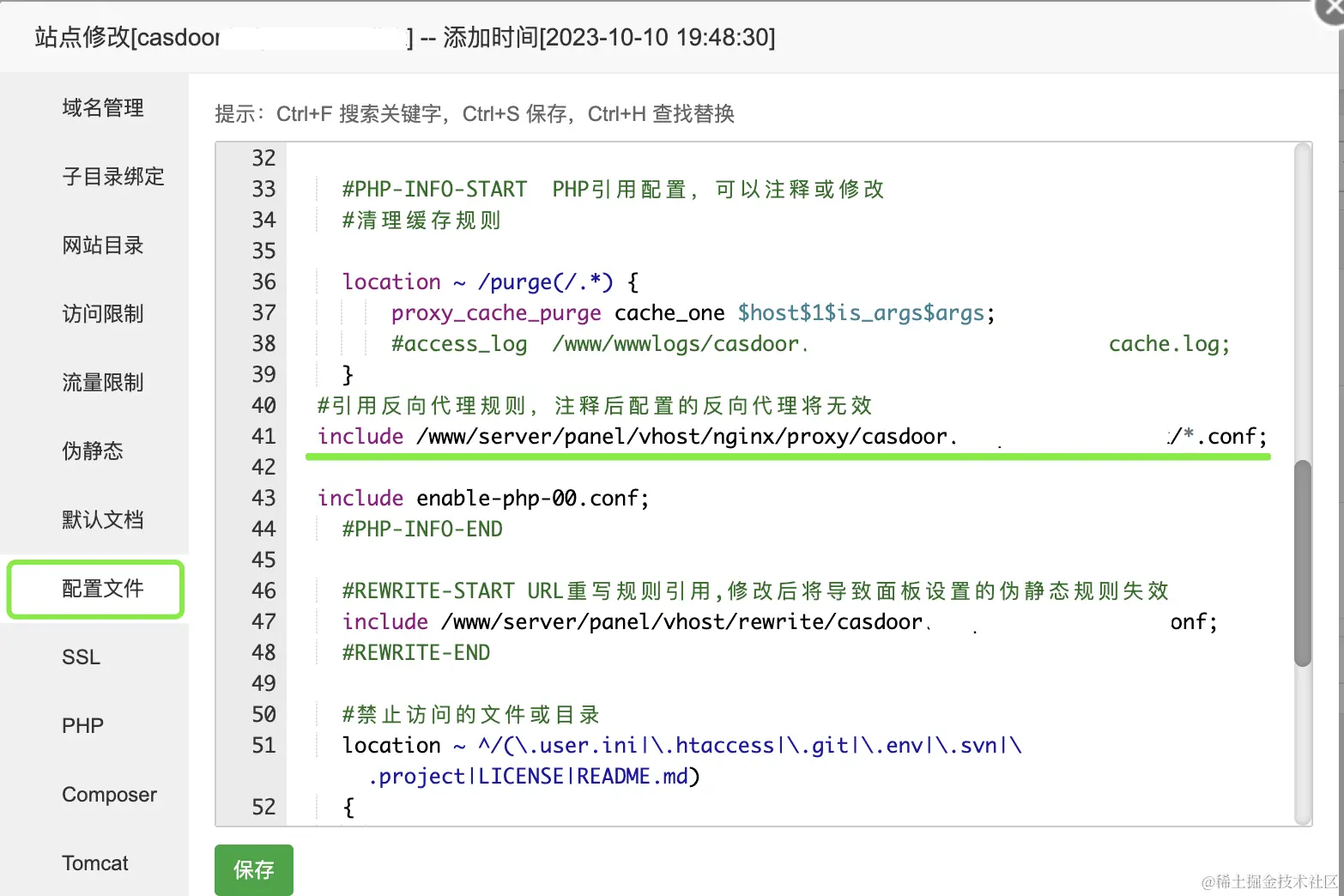The width and height of the screenshot is (1344, 896).
Task: Click the editor's vertical scrollbar thumb
Action: (1302, 563)
